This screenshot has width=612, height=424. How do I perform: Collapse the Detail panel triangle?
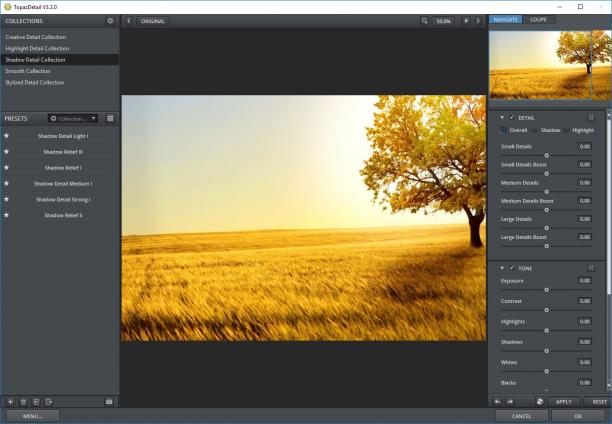click(x=502, y=118)
